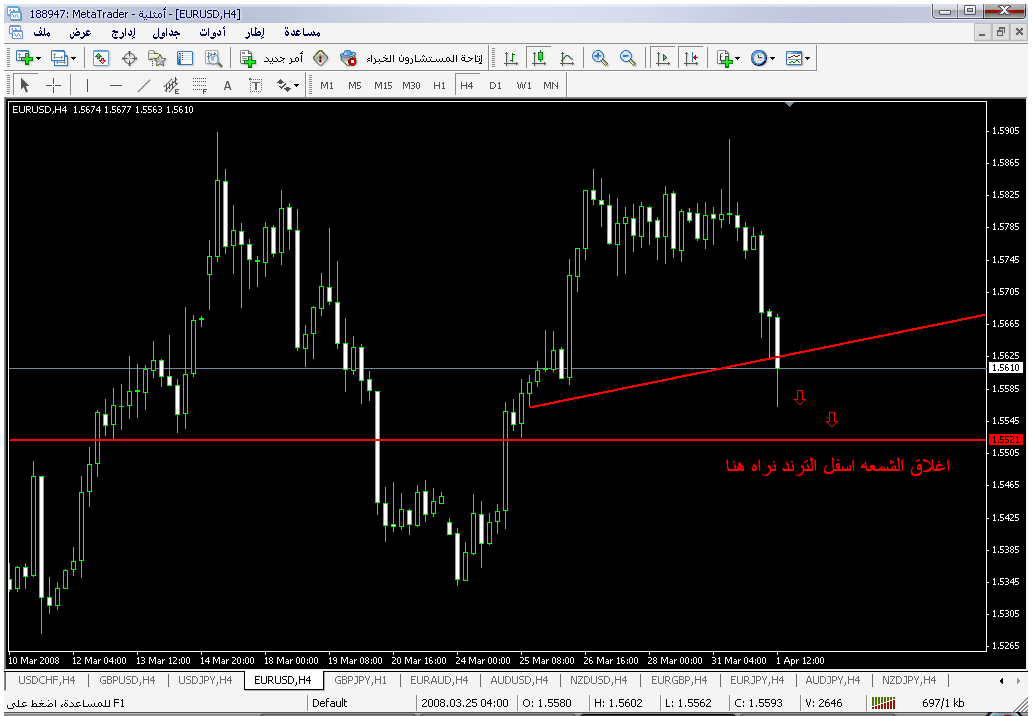Screen dimensions: 1032x716
Task: Expand the new chart dropdown arrow
Action: 37,59
